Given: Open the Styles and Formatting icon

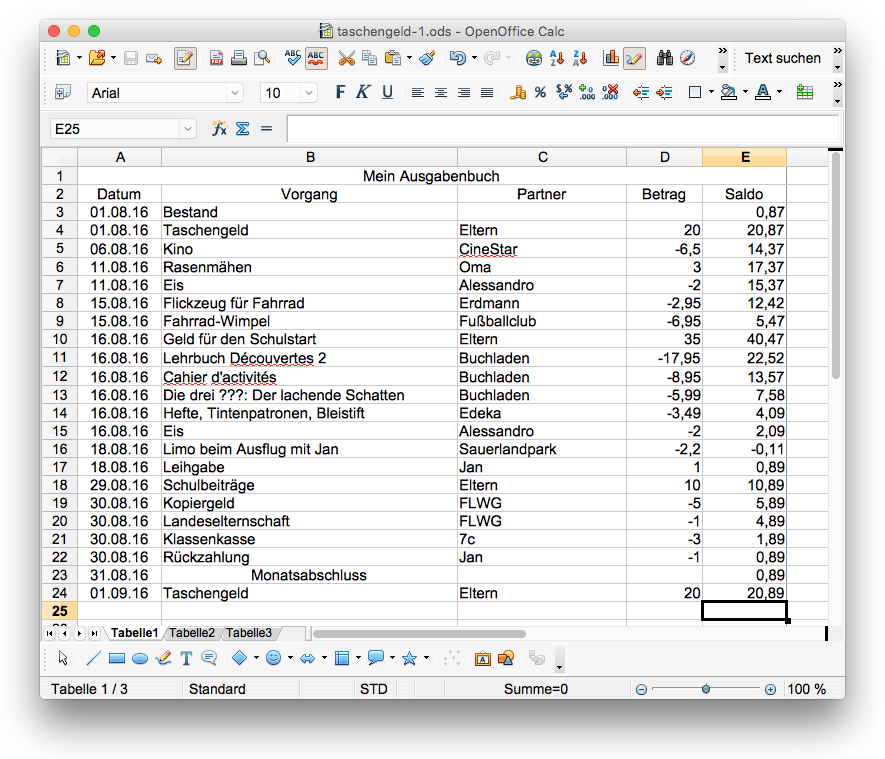Looking at the screenshot, I should coord(63,92).
